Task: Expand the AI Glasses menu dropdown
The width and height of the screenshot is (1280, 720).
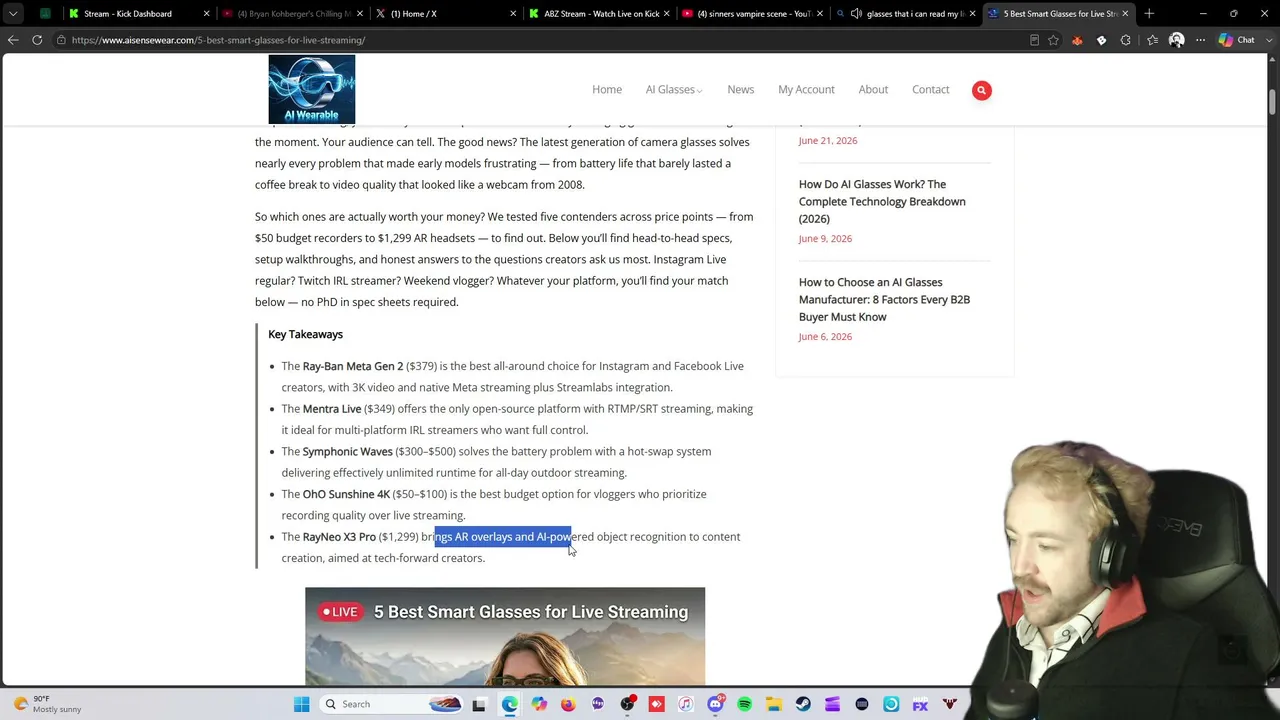Action: (674, 90)
